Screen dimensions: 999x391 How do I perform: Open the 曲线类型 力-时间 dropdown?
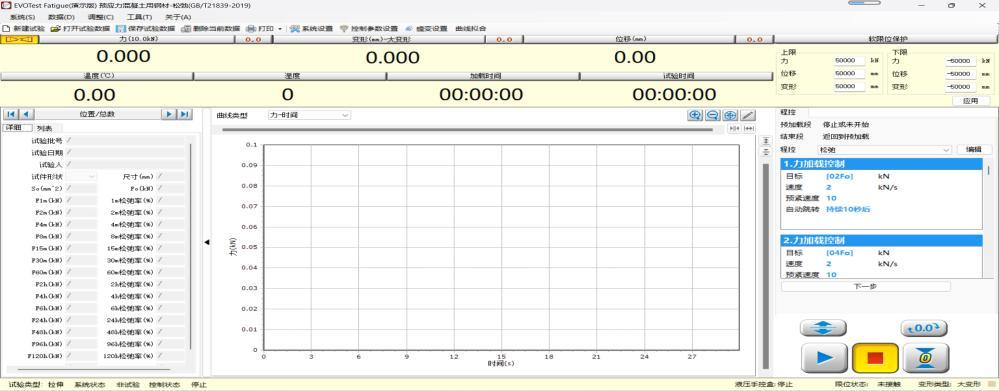tap(309, 115)
